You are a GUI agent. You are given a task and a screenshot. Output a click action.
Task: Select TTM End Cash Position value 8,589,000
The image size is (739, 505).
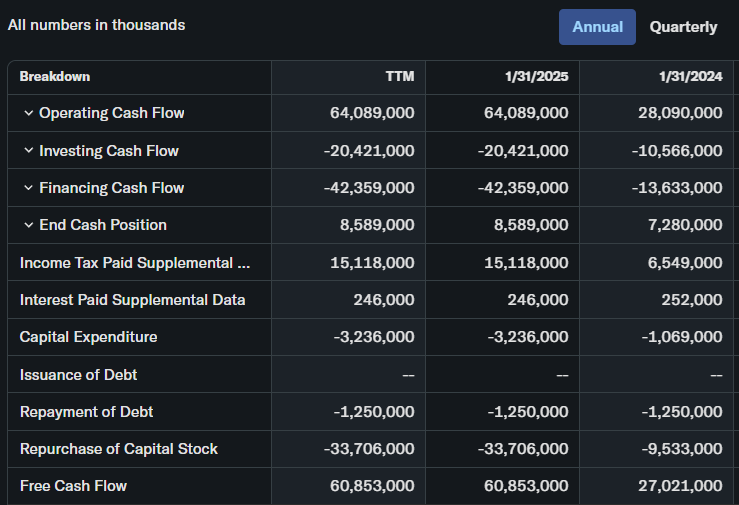tap(377, 225)
